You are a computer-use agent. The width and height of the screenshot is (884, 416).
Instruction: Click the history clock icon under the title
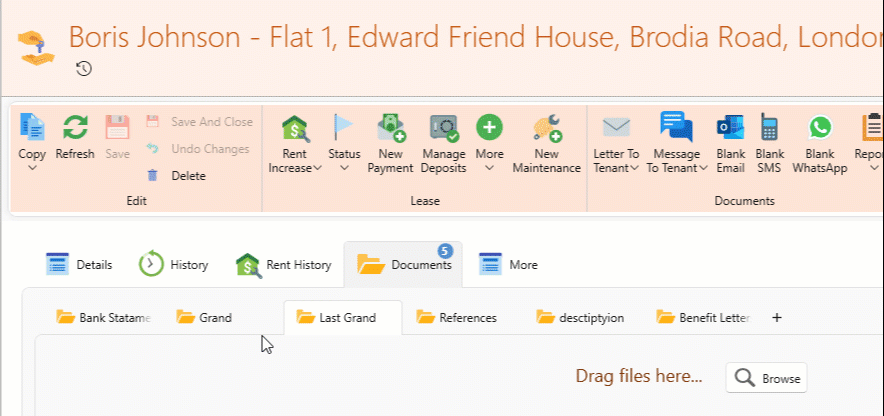coord(84,68)
